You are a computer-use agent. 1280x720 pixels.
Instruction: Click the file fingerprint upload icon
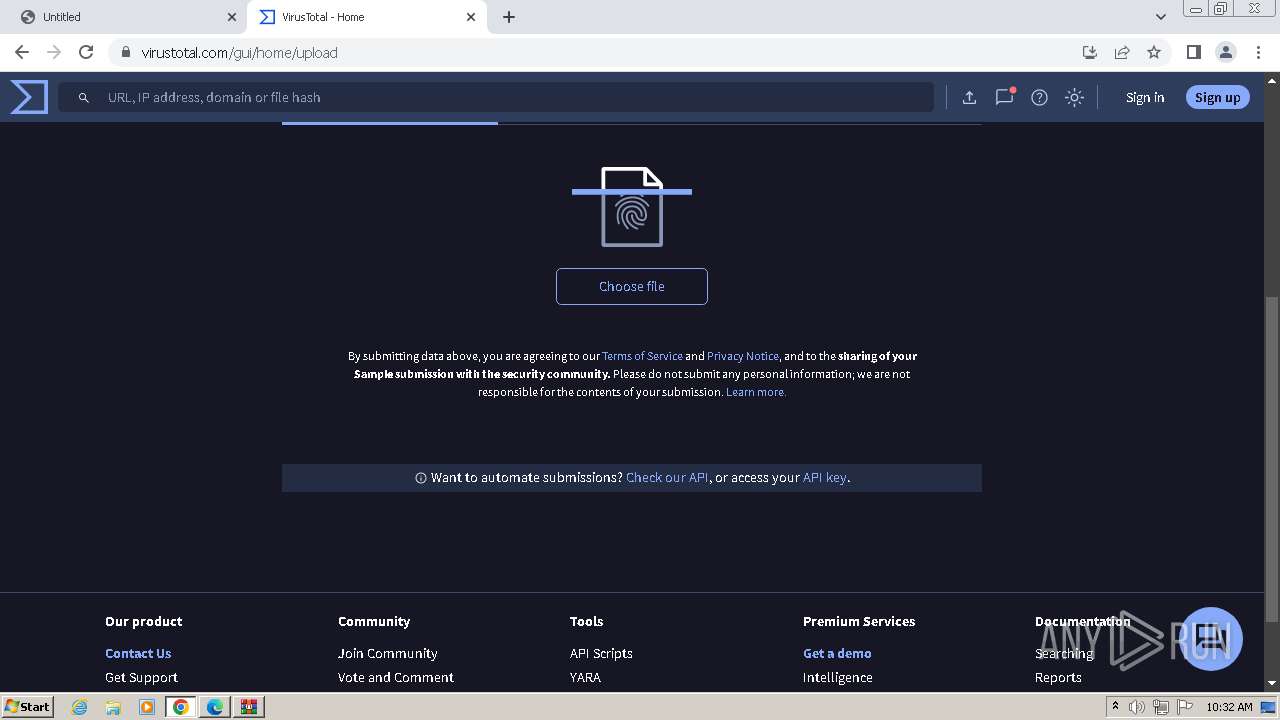tap(632, 207)
